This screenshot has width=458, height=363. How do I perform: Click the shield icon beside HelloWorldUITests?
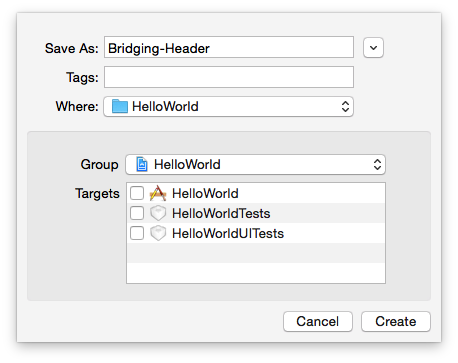(158, 233)
